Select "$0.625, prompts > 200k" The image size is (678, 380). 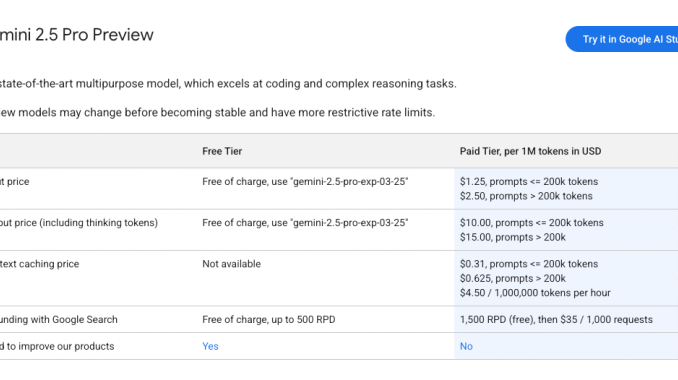512,278
